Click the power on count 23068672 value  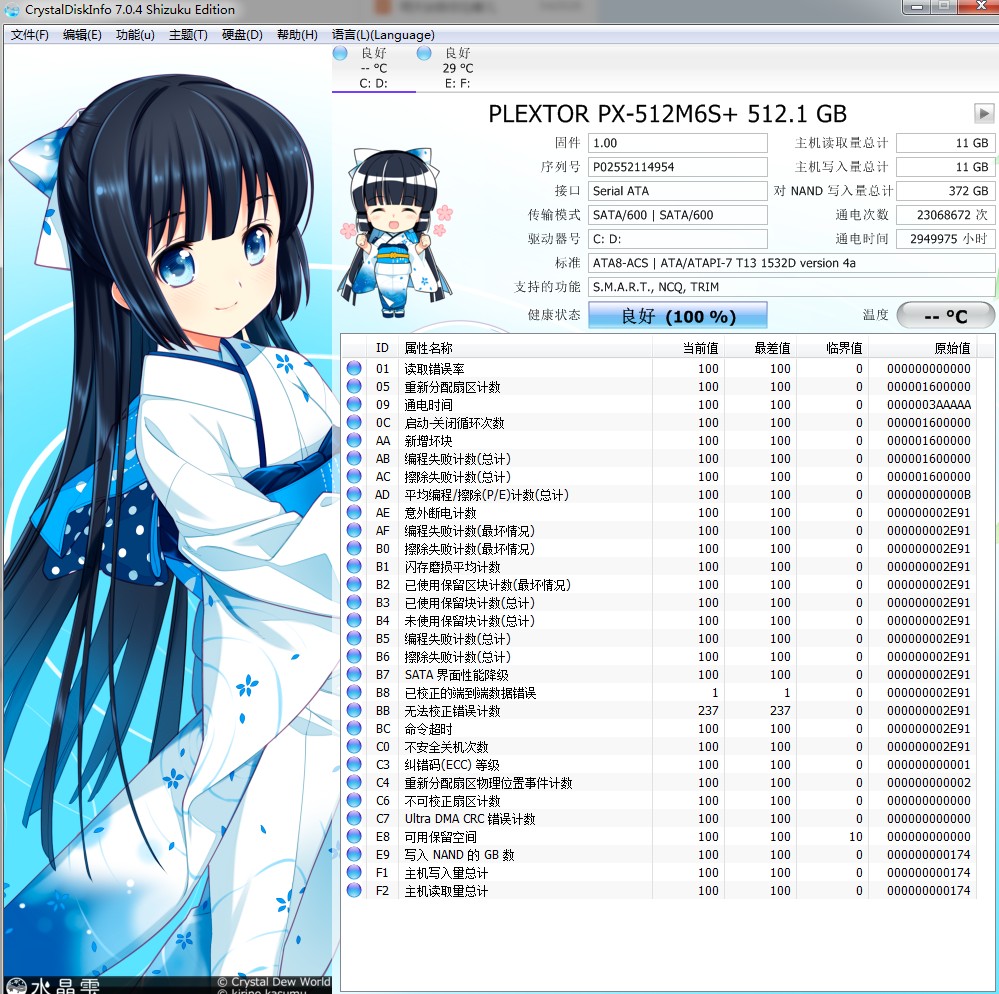(x=945, y=215)
